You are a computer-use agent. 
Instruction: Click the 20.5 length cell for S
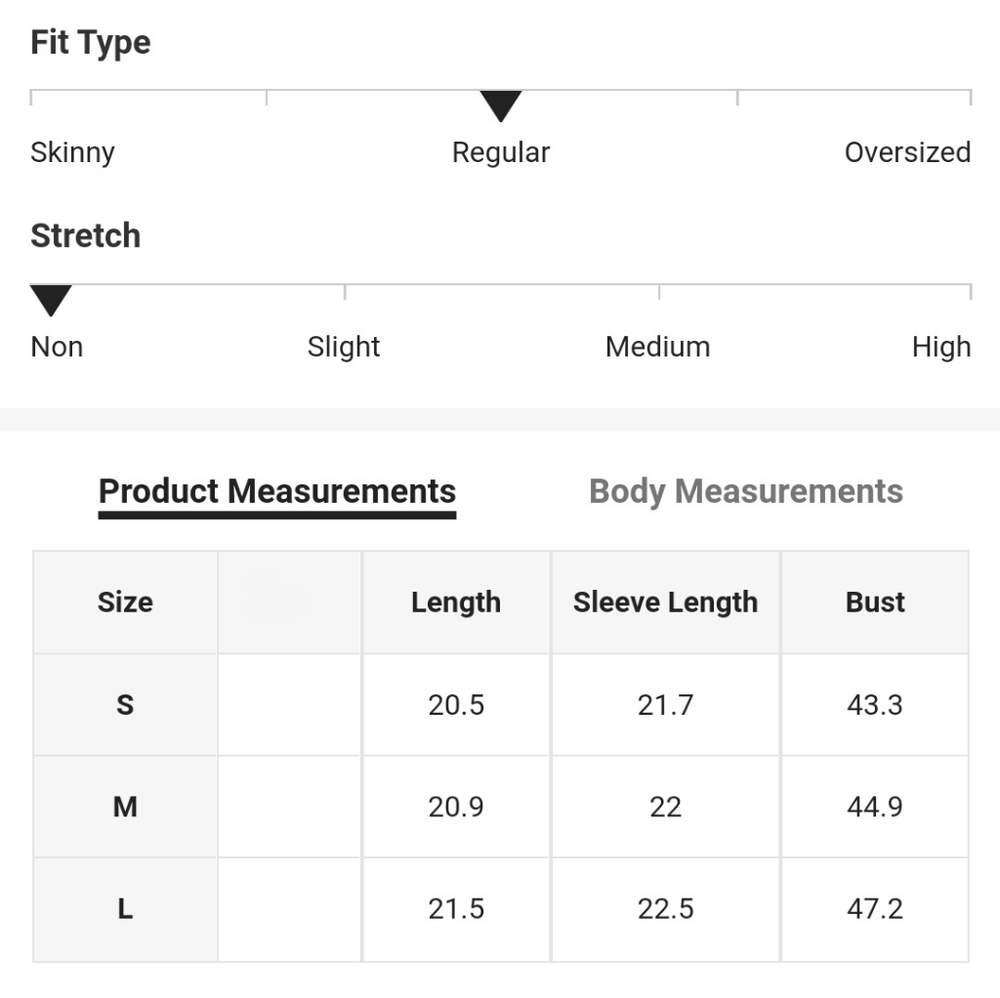456,705
